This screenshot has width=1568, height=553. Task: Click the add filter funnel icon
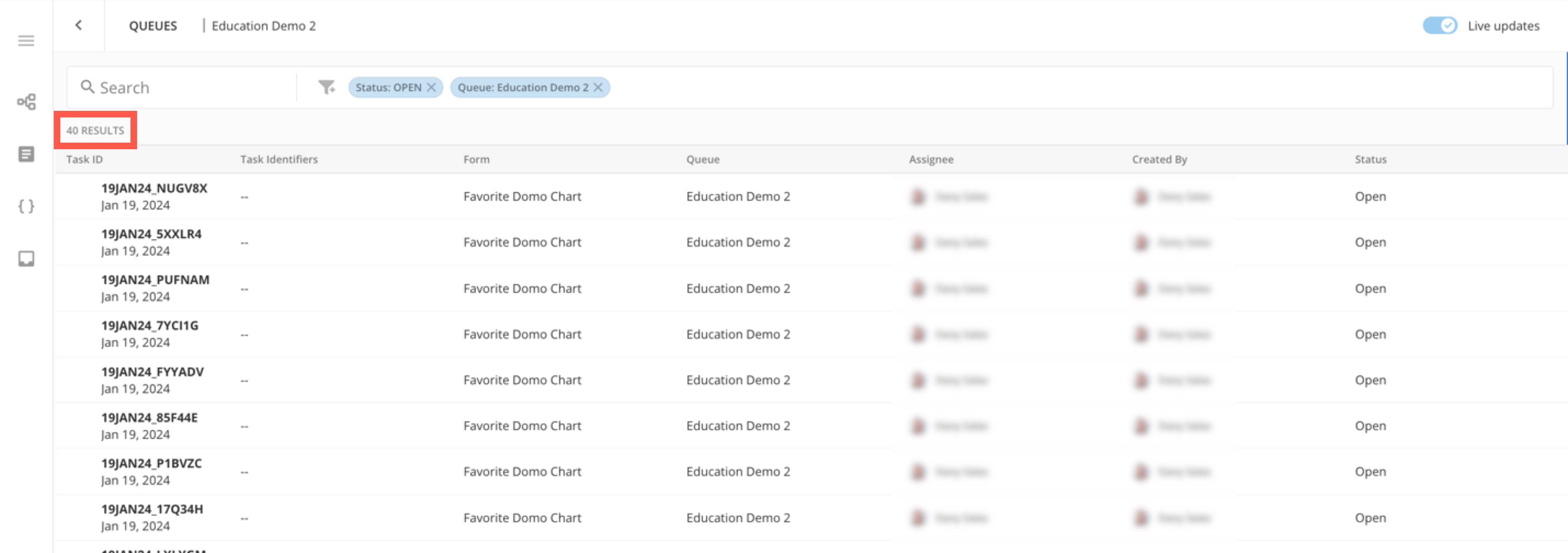327,88
